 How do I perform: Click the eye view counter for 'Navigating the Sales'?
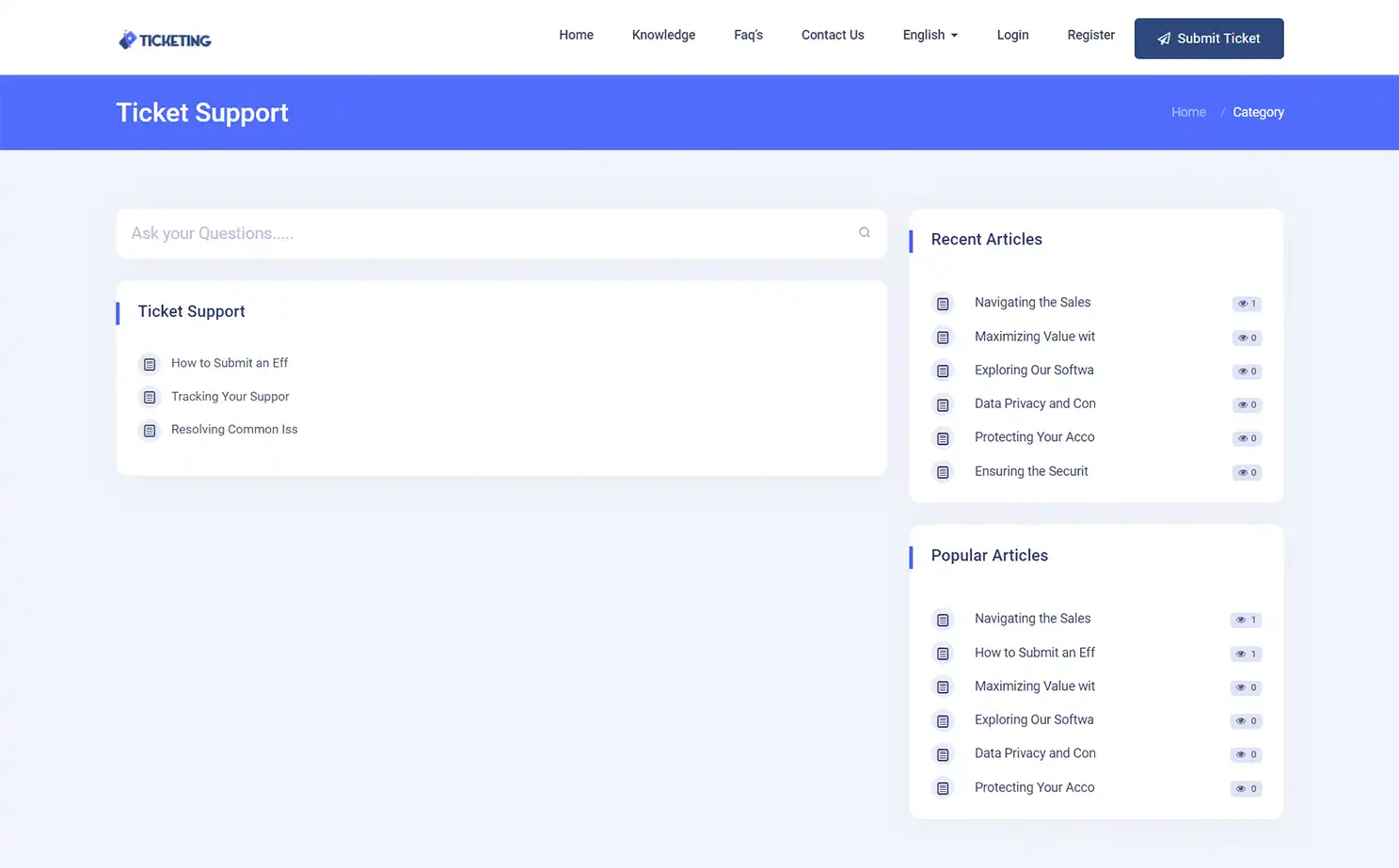point(1246,303)
